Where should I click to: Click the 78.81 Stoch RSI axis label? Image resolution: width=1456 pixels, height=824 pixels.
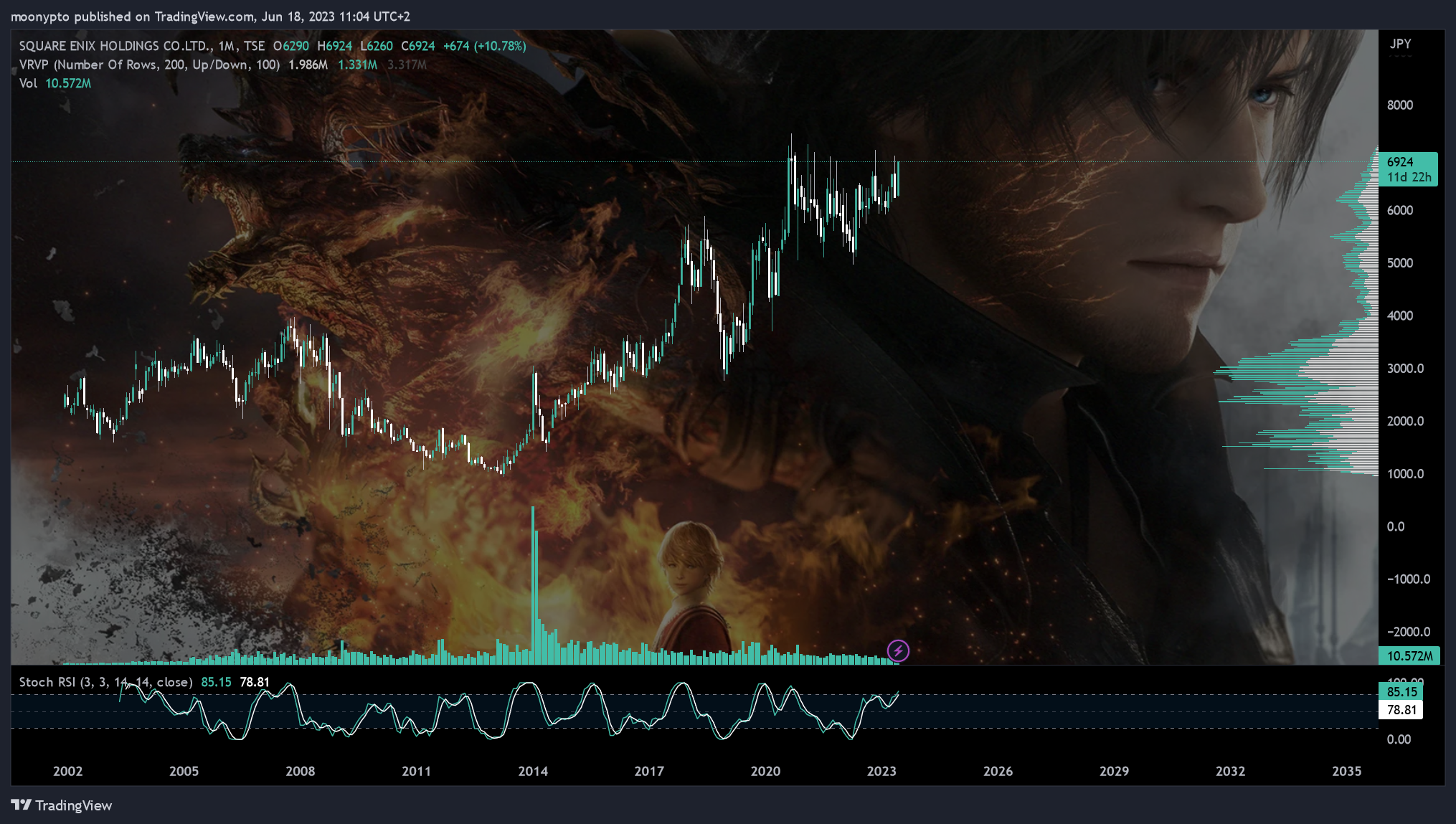tap(1401, 709)
